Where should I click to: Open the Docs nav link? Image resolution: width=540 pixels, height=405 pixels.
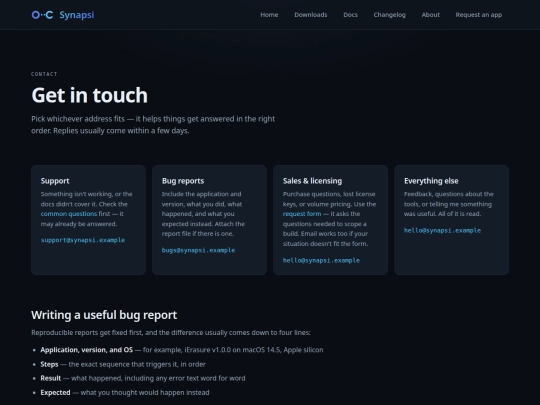(x=350, y=15)
